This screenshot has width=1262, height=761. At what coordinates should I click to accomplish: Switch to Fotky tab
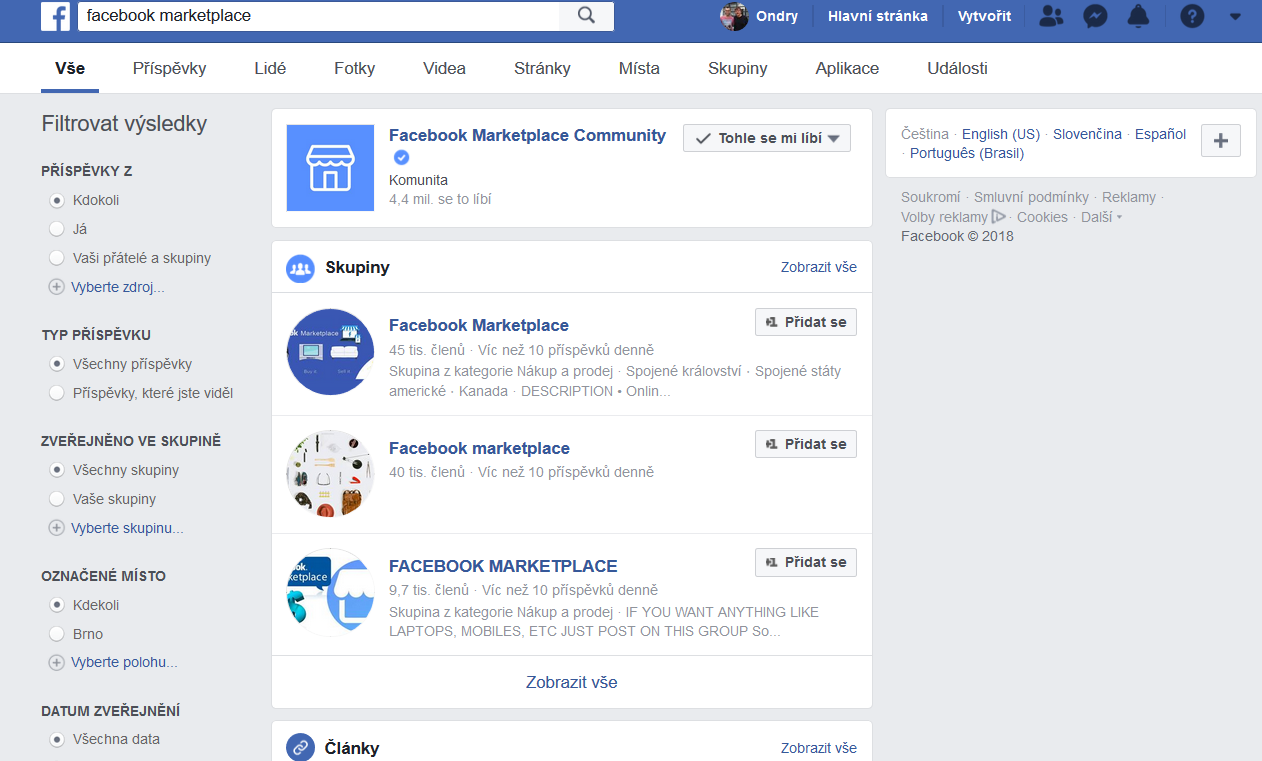(x=355, y=68)
